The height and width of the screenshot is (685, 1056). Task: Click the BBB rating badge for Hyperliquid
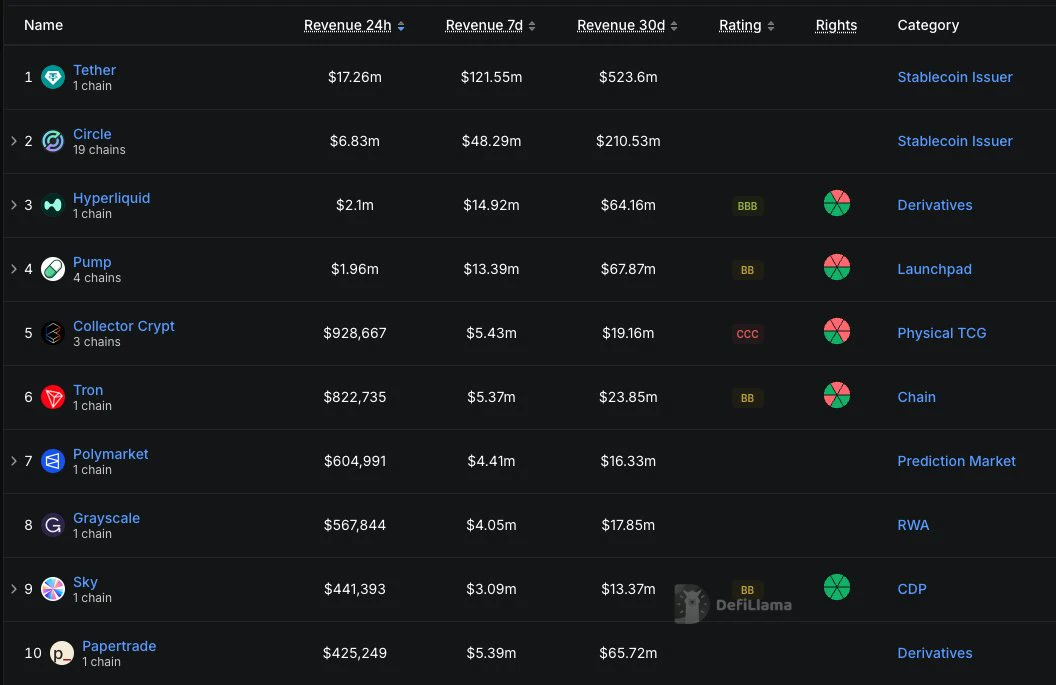[747, 206]
